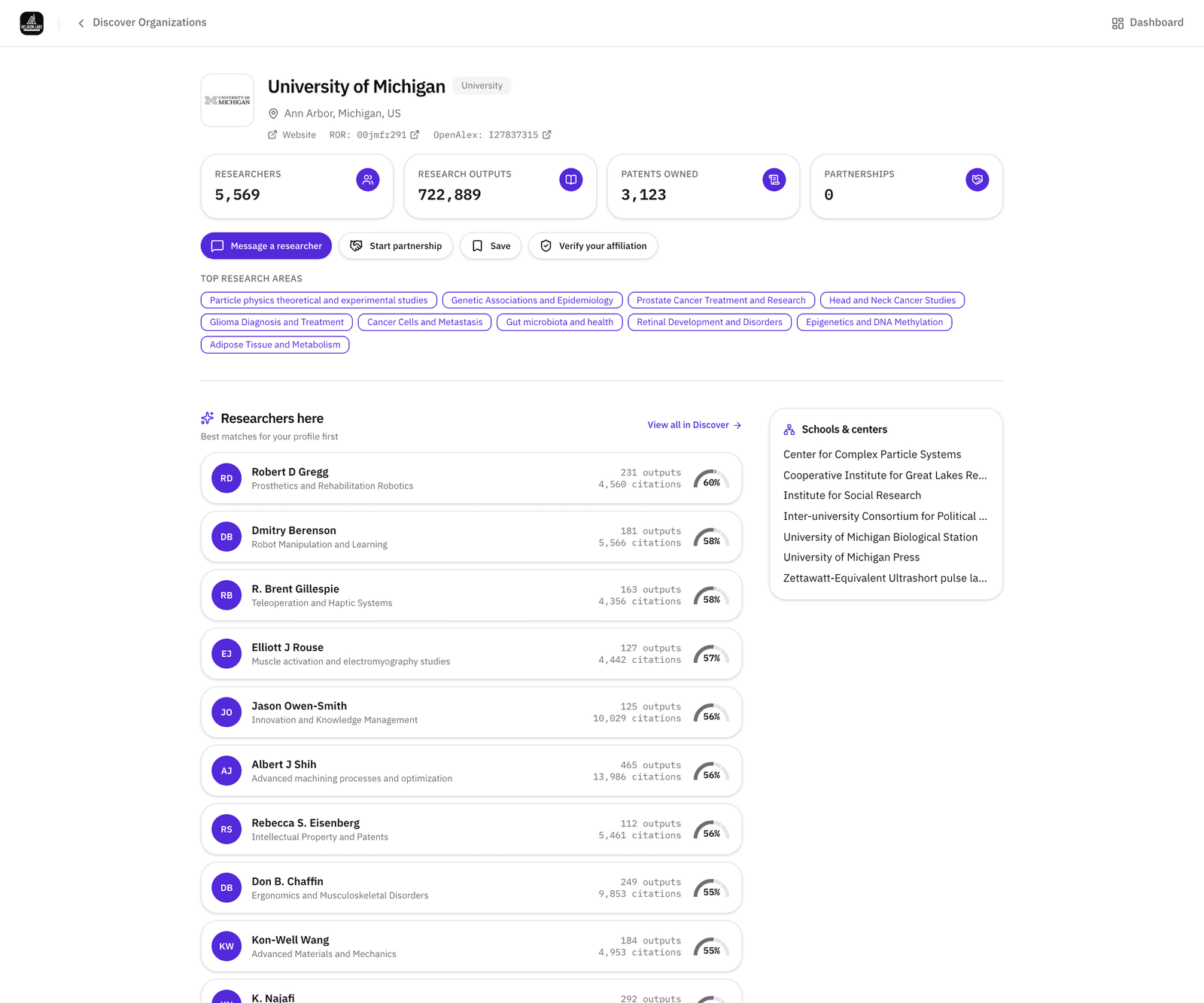The image size is (1204, 1003).
Task: Click Jason Owen-Smith's JO avatar
Action: point(227,713)
